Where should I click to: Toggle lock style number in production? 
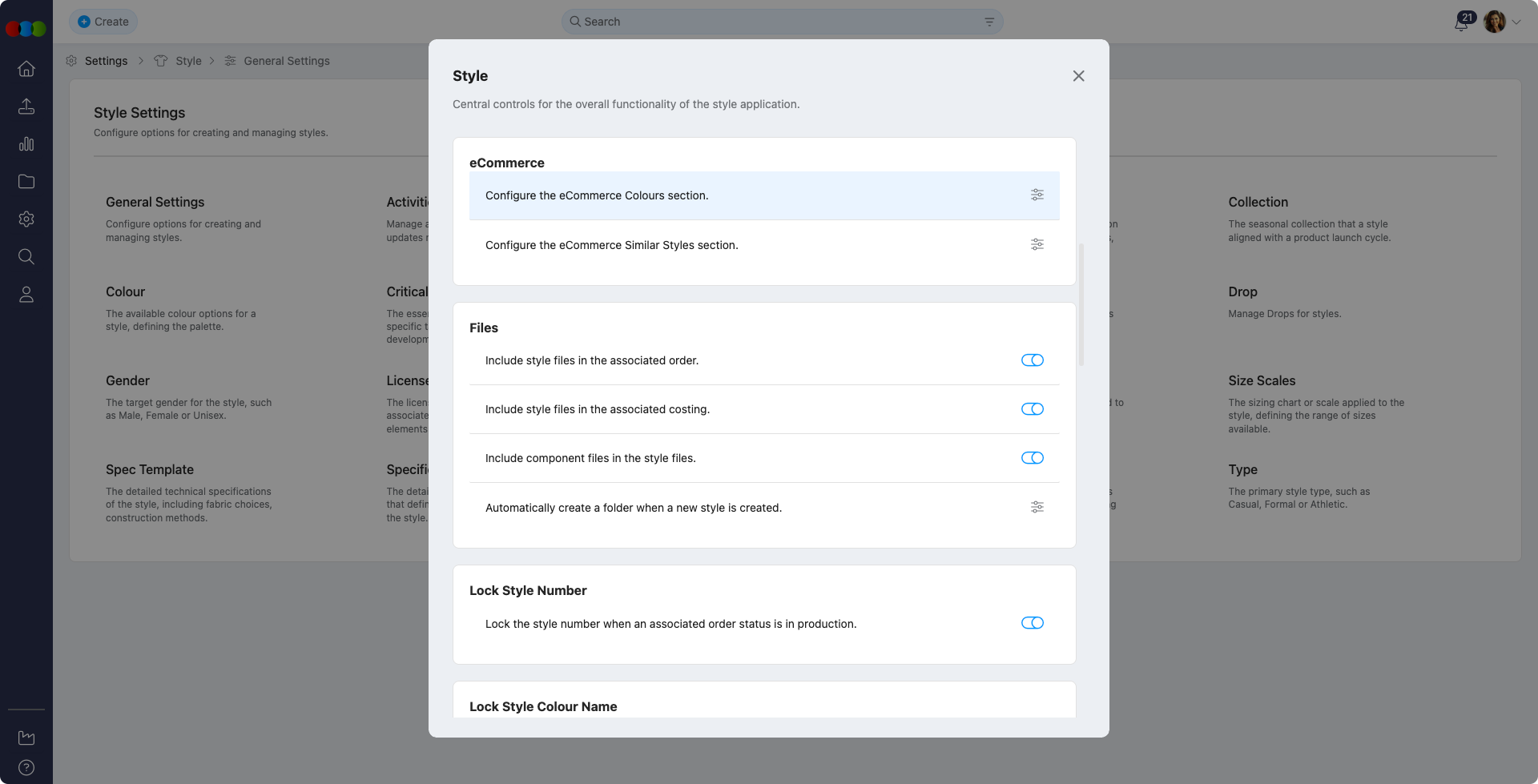click(1032, 623)
